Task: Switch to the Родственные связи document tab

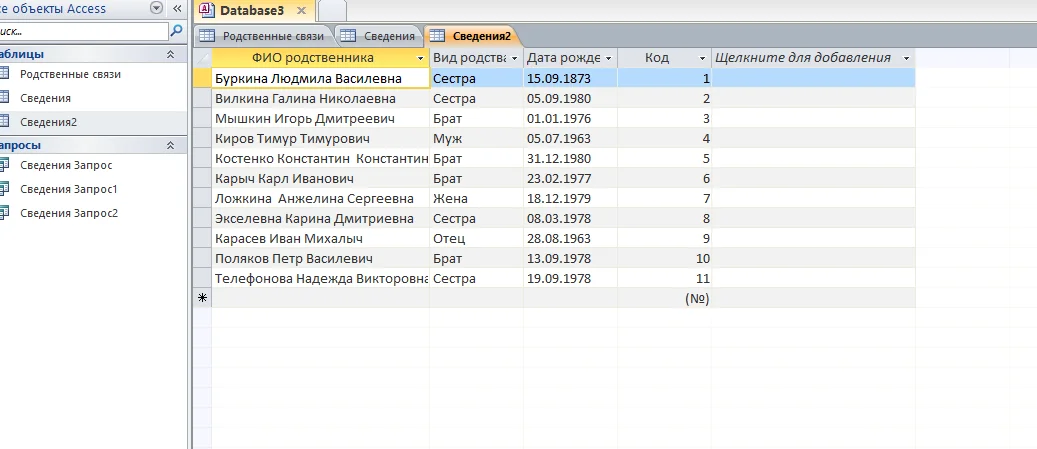Action: click(x=264, y=36)
